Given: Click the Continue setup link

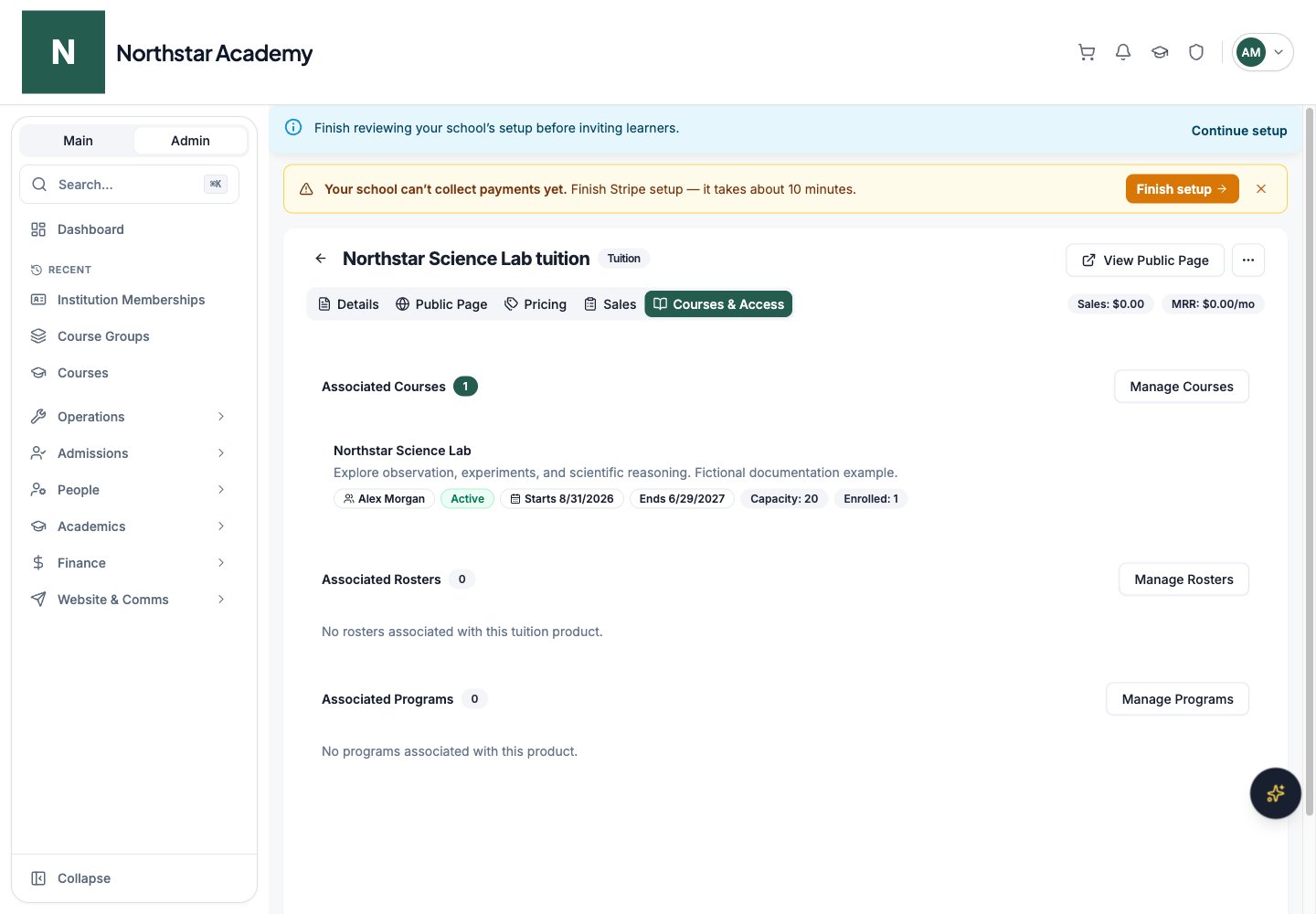Looking at the screenshot, I should pos(1238,131).
